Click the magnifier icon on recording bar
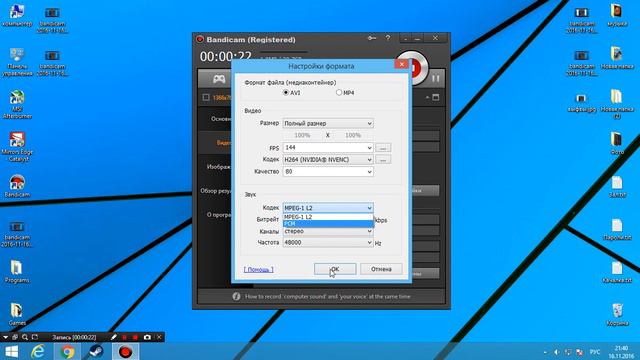Viewport: 640px width, 360px height. point(25,337)
